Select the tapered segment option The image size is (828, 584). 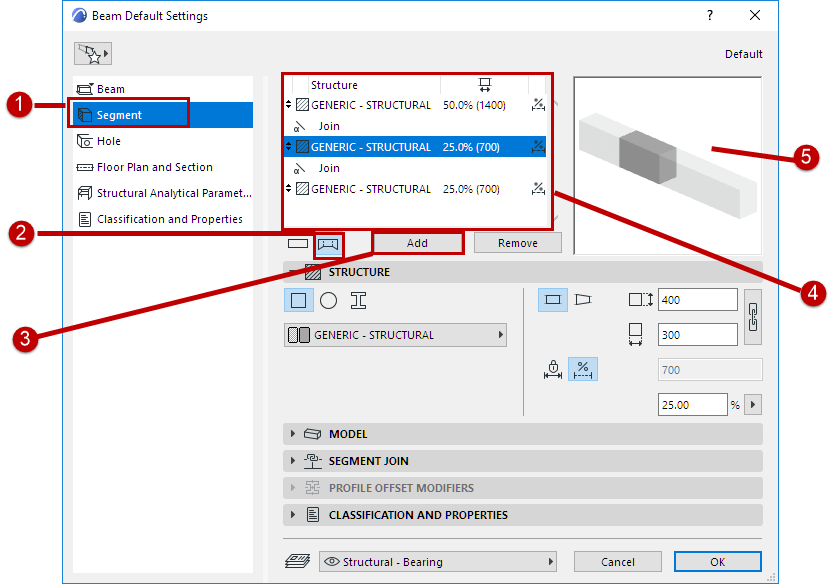(583, 299)
